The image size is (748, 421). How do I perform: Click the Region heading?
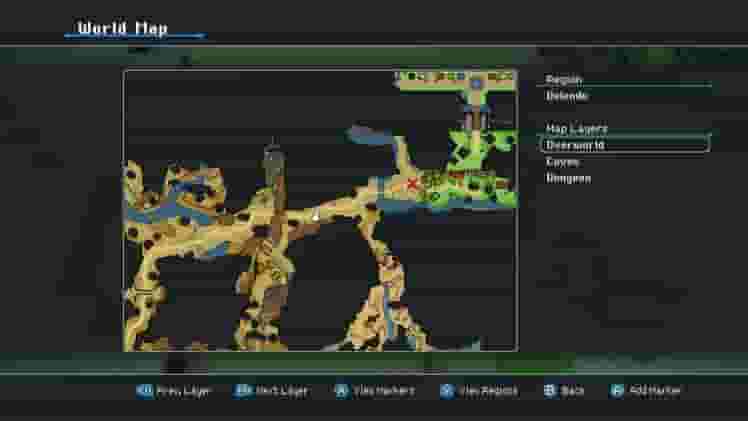tap(564, 79)
